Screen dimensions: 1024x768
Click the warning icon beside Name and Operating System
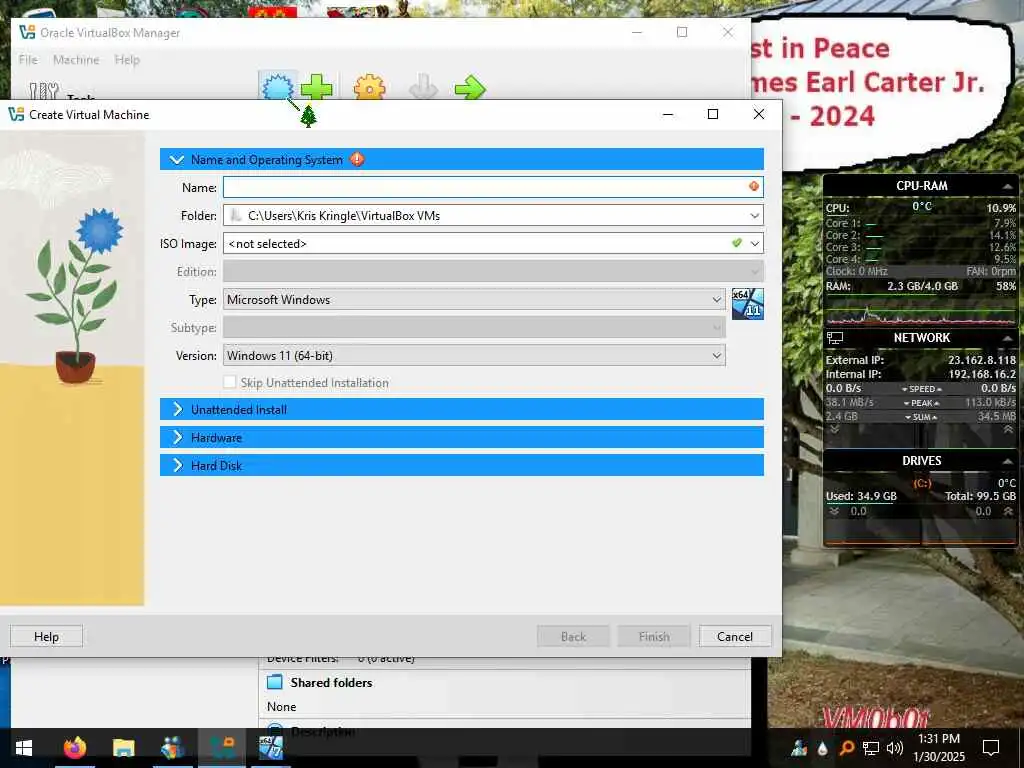(357, 159)
